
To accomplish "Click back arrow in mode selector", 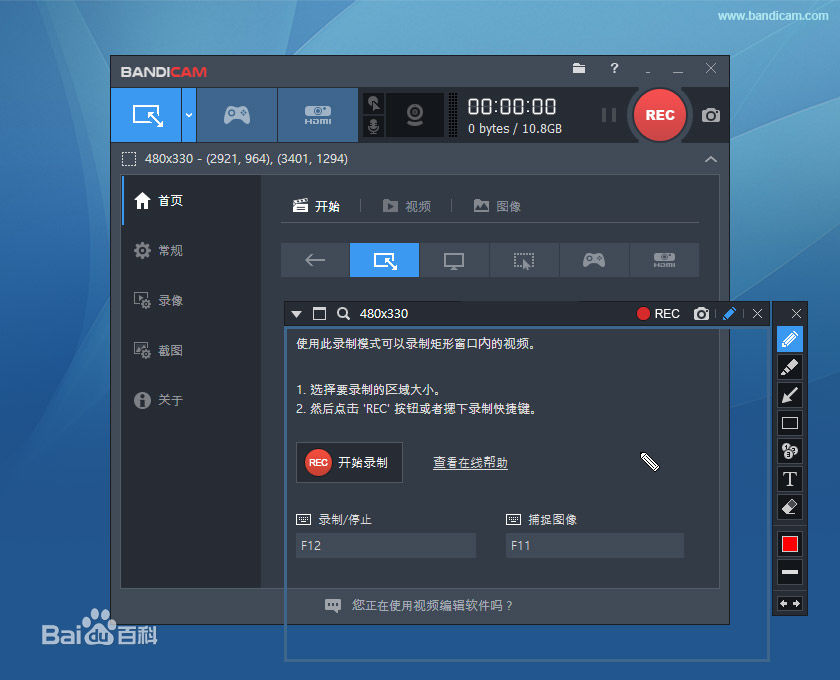I will [x=315, y=260].
